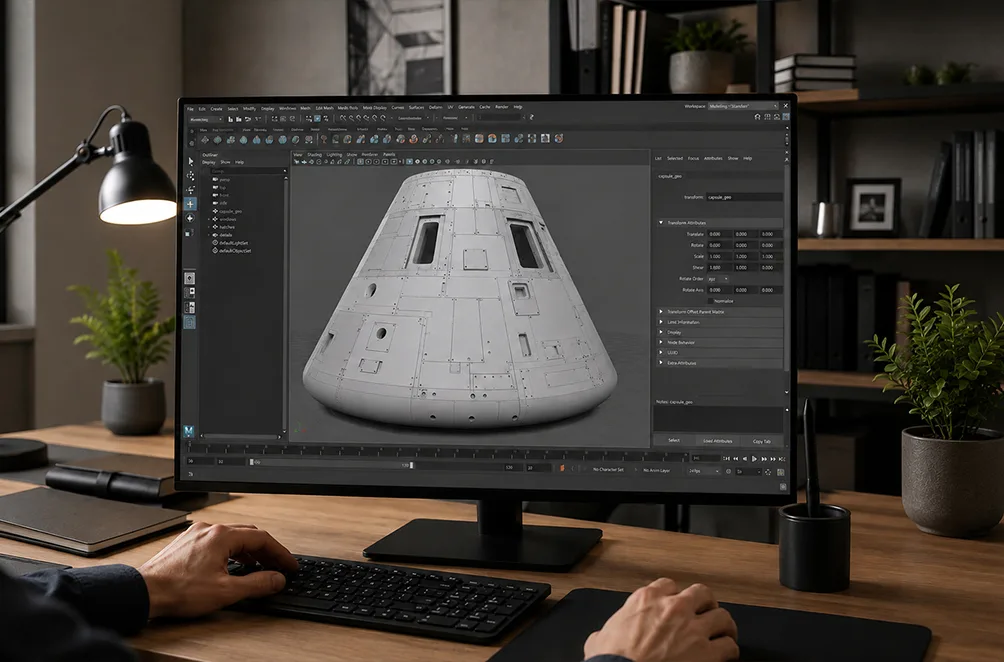Toggle the Normalize checkbox
The height and width of the screenshot is (662, 1004).
tap(710, 301)
